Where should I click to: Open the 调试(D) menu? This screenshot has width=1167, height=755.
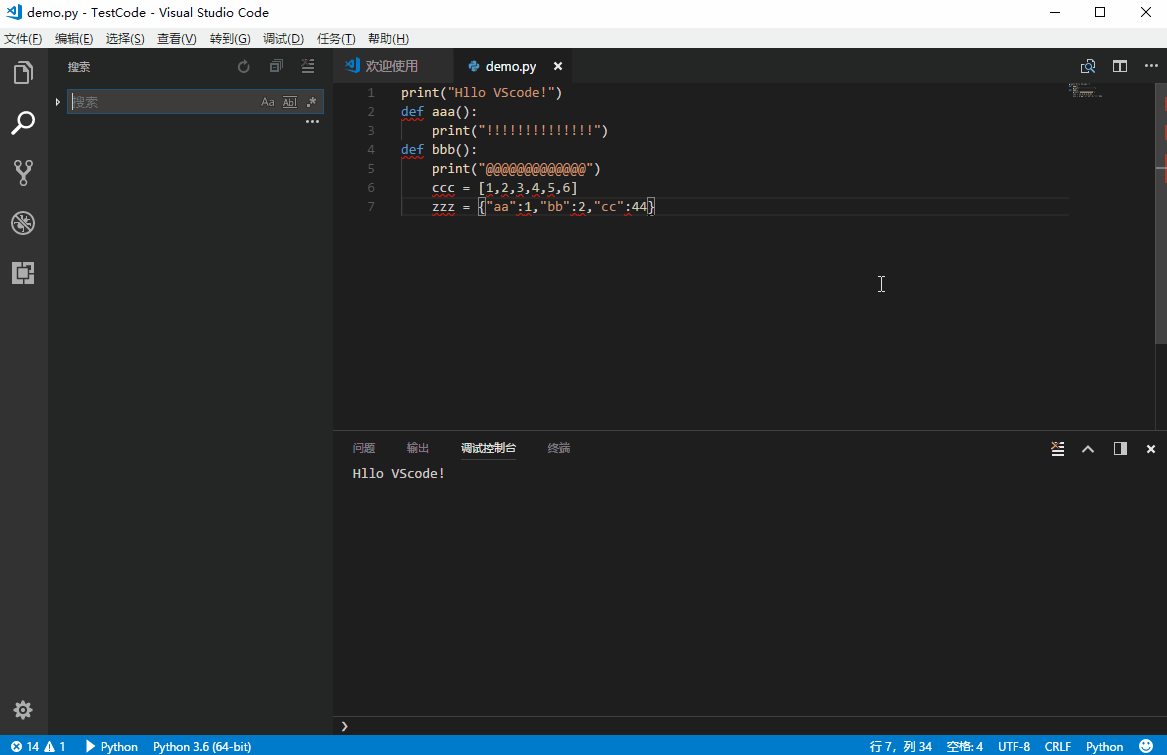coord(283,38)
